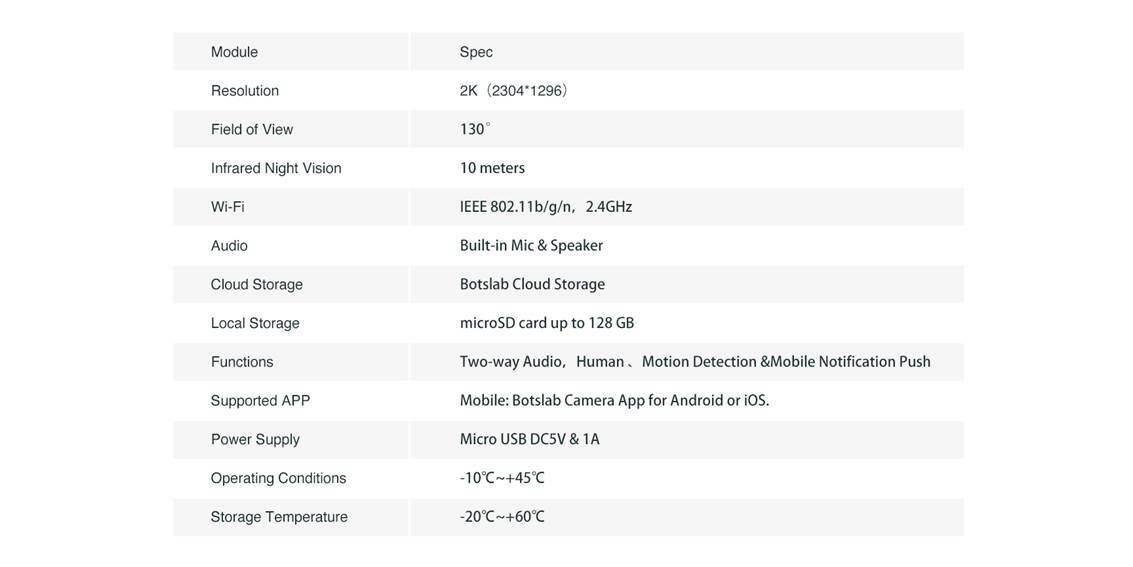The width and height of the screenshot is (1133, 567).
Task: Select the Infrared Night Vision label
Action: 276,168
